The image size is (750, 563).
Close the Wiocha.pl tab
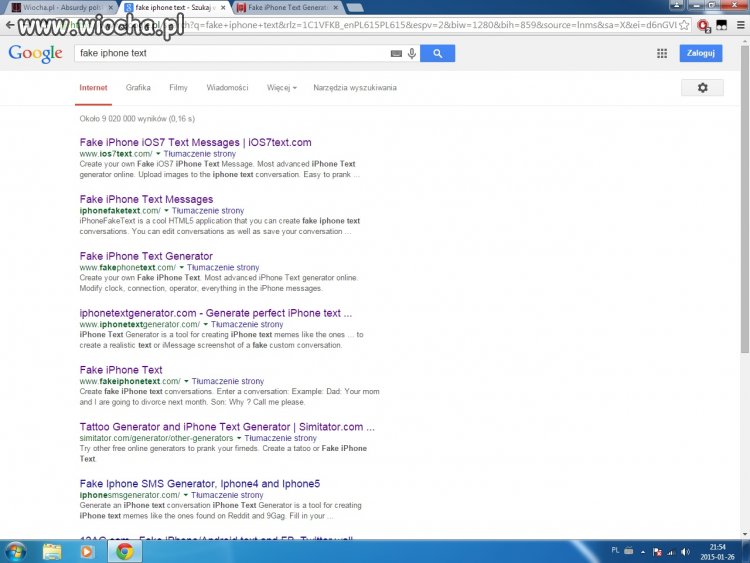click(110, 8)
